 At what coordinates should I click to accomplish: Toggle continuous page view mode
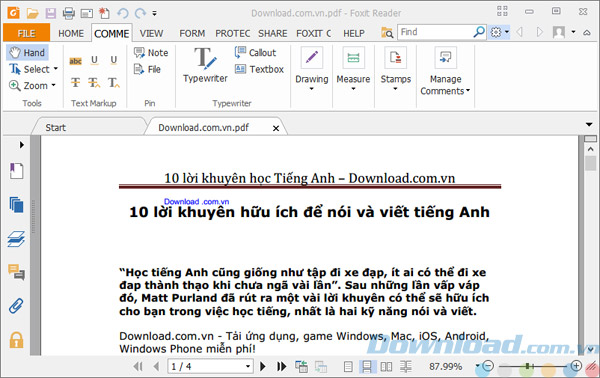pyautogui.click(x=367, y=367)
